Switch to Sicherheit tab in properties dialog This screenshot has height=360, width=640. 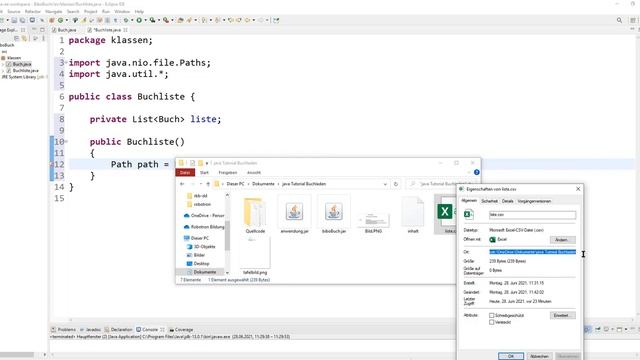tap(489, 201)
